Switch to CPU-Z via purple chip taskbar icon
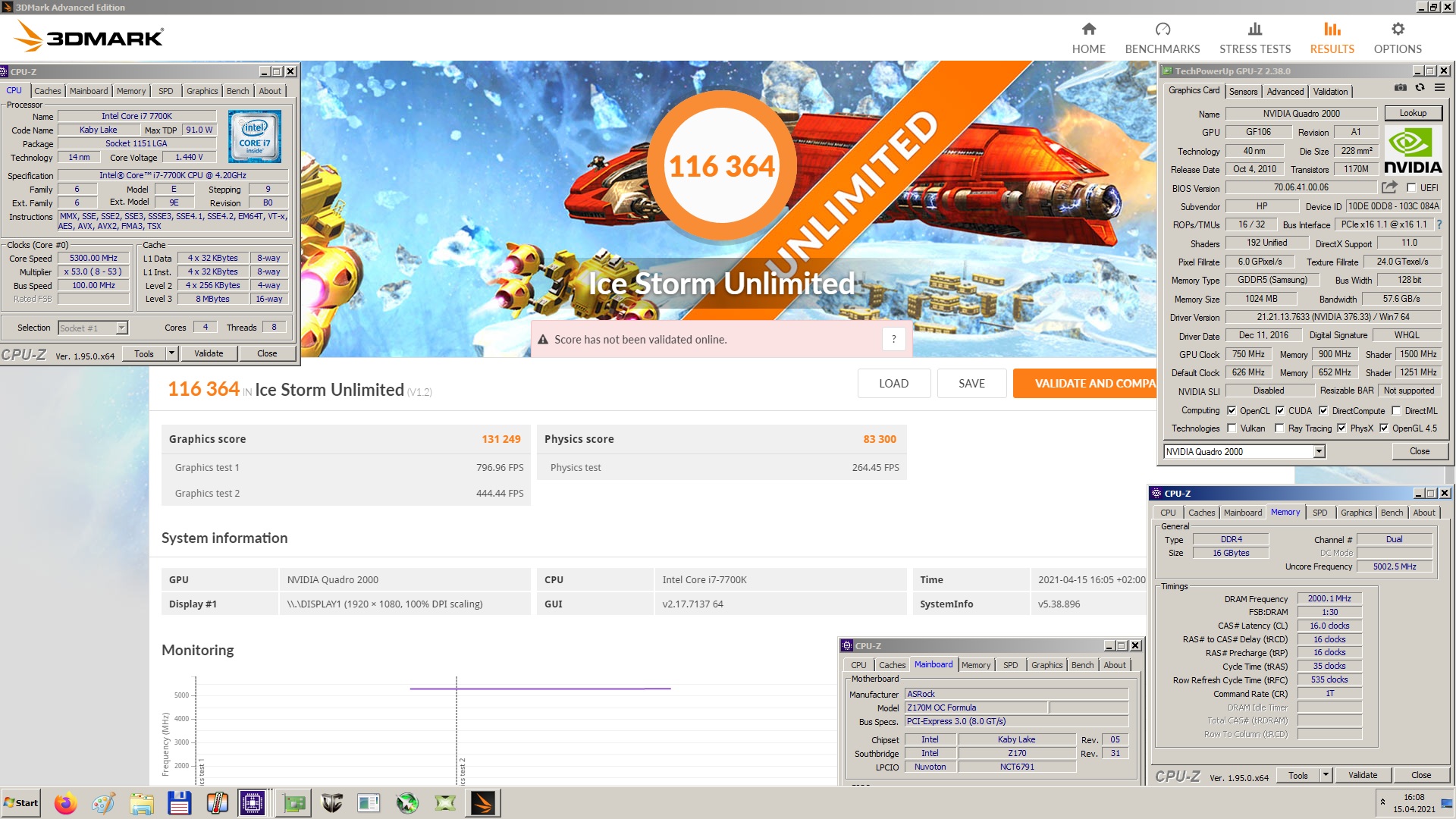The image size is (1456, 819). click(x=253, y=803)
